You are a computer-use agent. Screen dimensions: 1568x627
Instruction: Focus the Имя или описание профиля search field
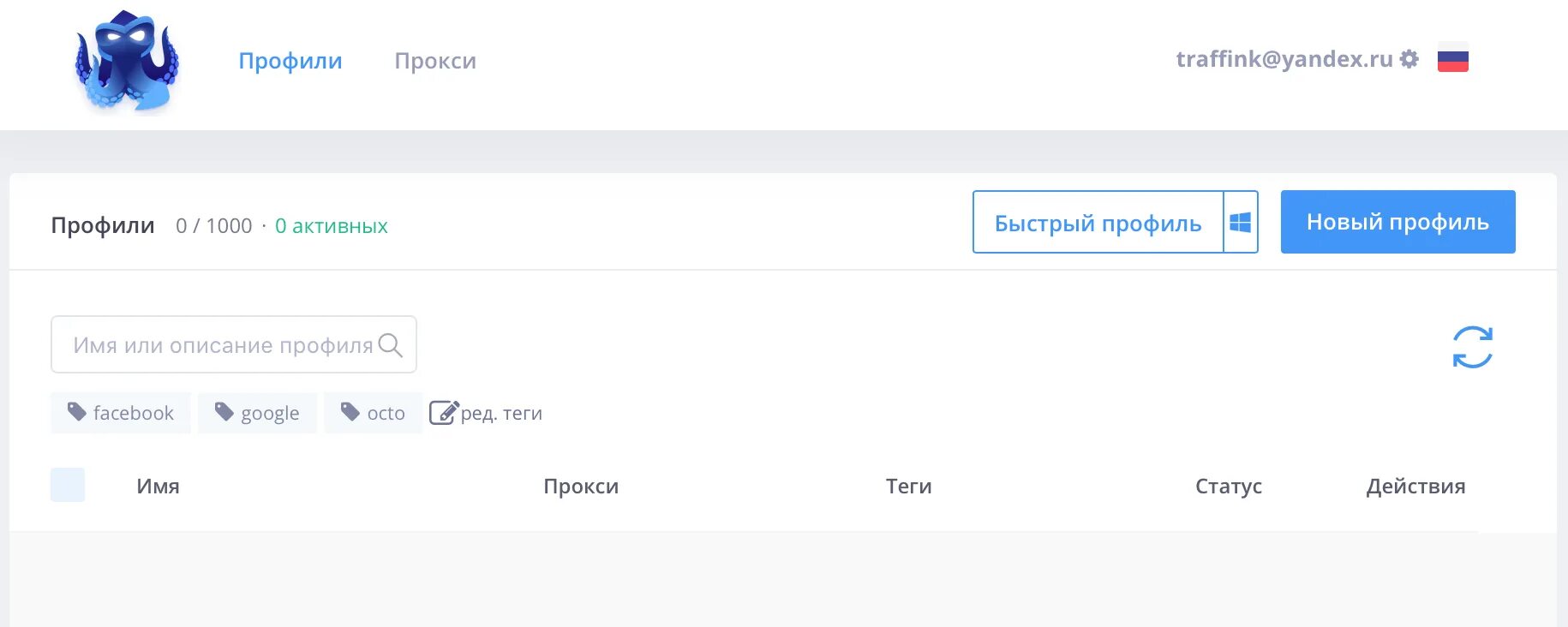pos(234,344)
